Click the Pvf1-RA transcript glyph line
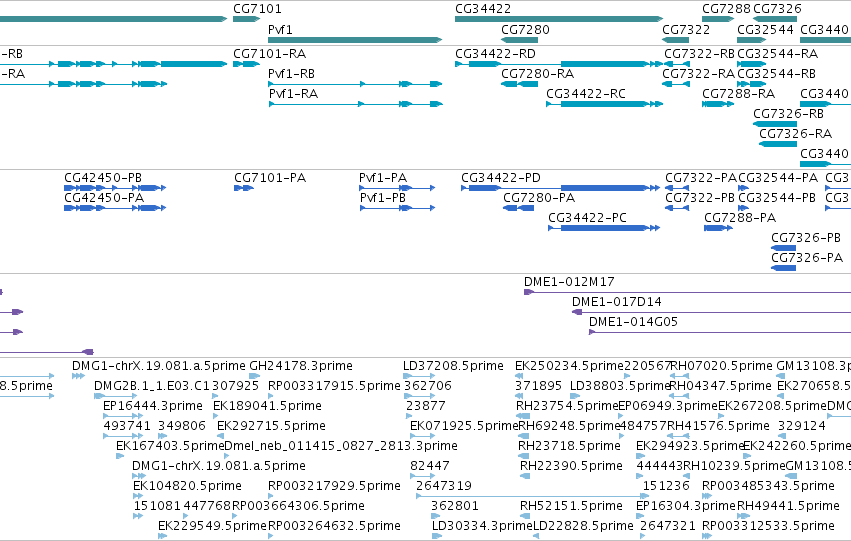This screenshot has height=541, width=851. 355,104
